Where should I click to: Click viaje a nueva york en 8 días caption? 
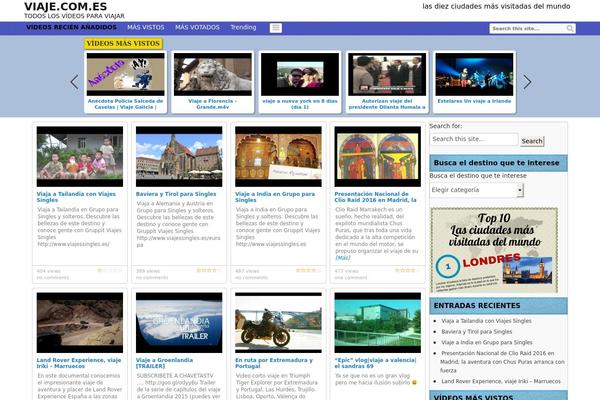click(x=300, y=104)
